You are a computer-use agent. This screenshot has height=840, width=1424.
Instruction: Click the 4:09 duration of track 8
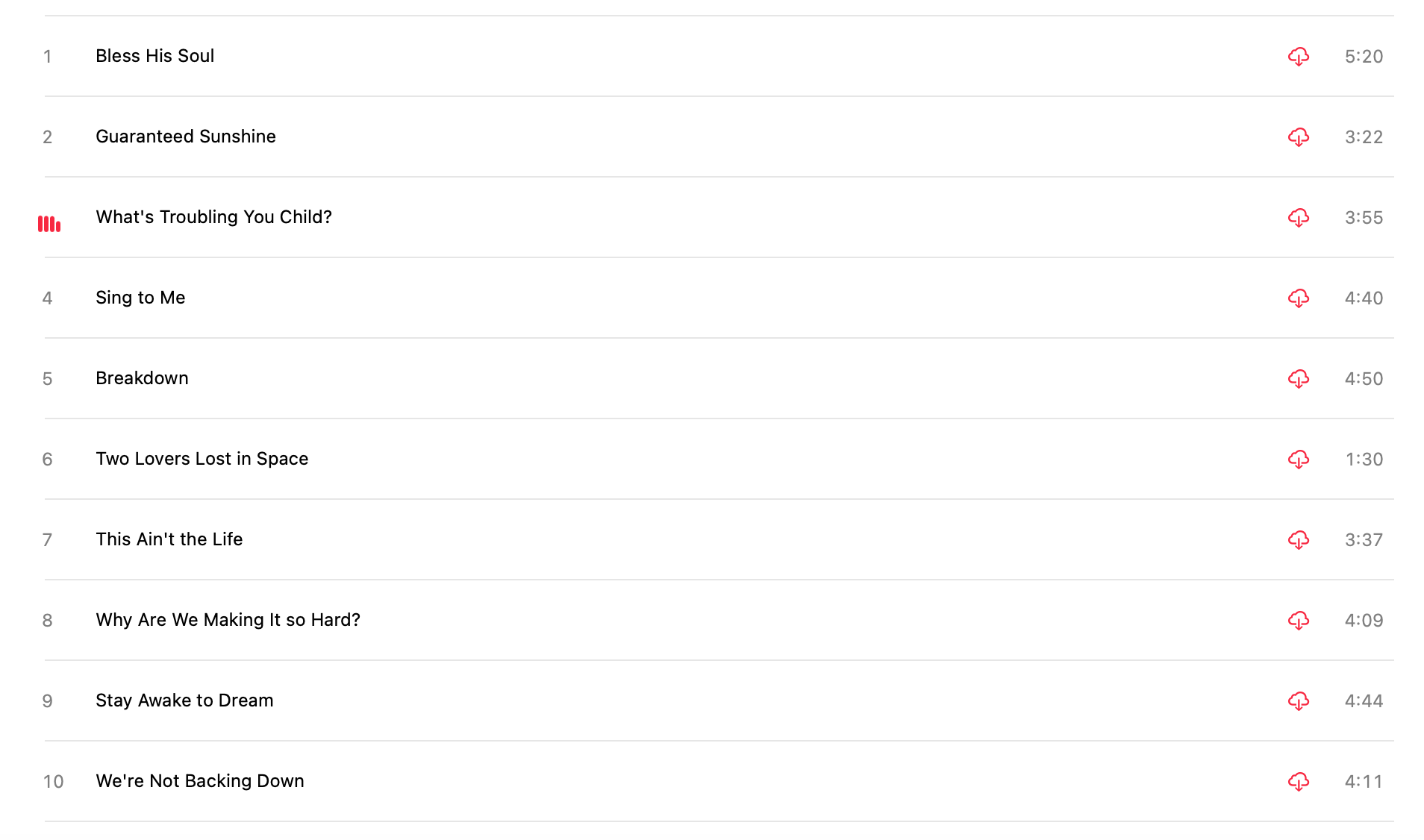pyautogui.click(x=1364, y=621)
